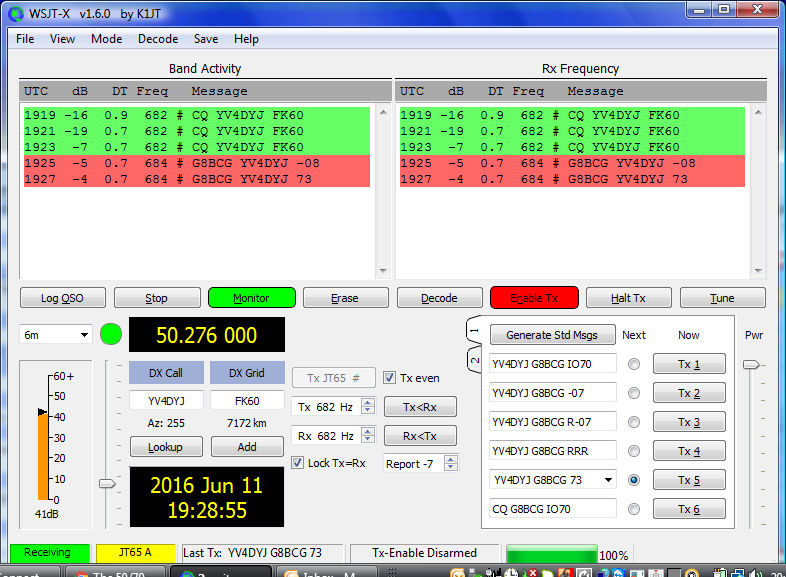Decrease Tx frequency with down arrow
This screenshot has width=786, height=577.
pos(368,410)
